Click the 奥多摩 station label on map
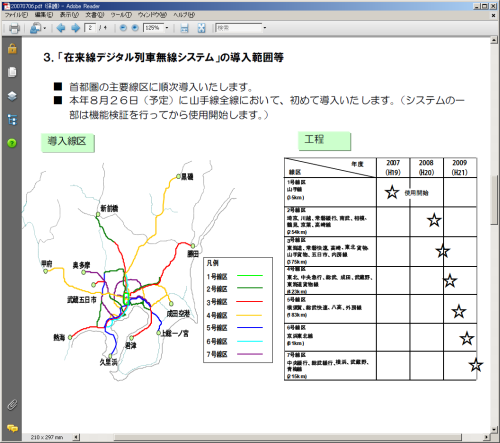500x443 pixels. (x=81, y=265)
